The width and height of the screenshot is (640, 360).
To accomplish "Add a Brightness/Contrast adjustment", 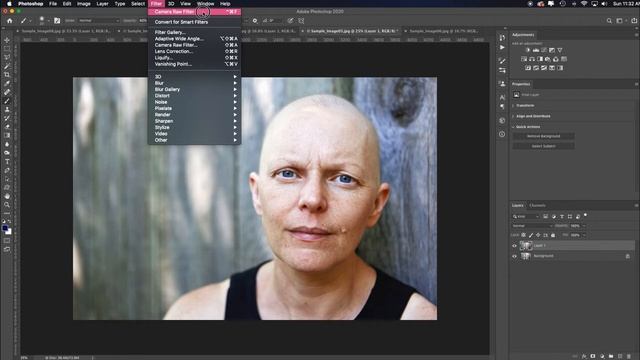I will pyautogui.click(x=527, y=50).
